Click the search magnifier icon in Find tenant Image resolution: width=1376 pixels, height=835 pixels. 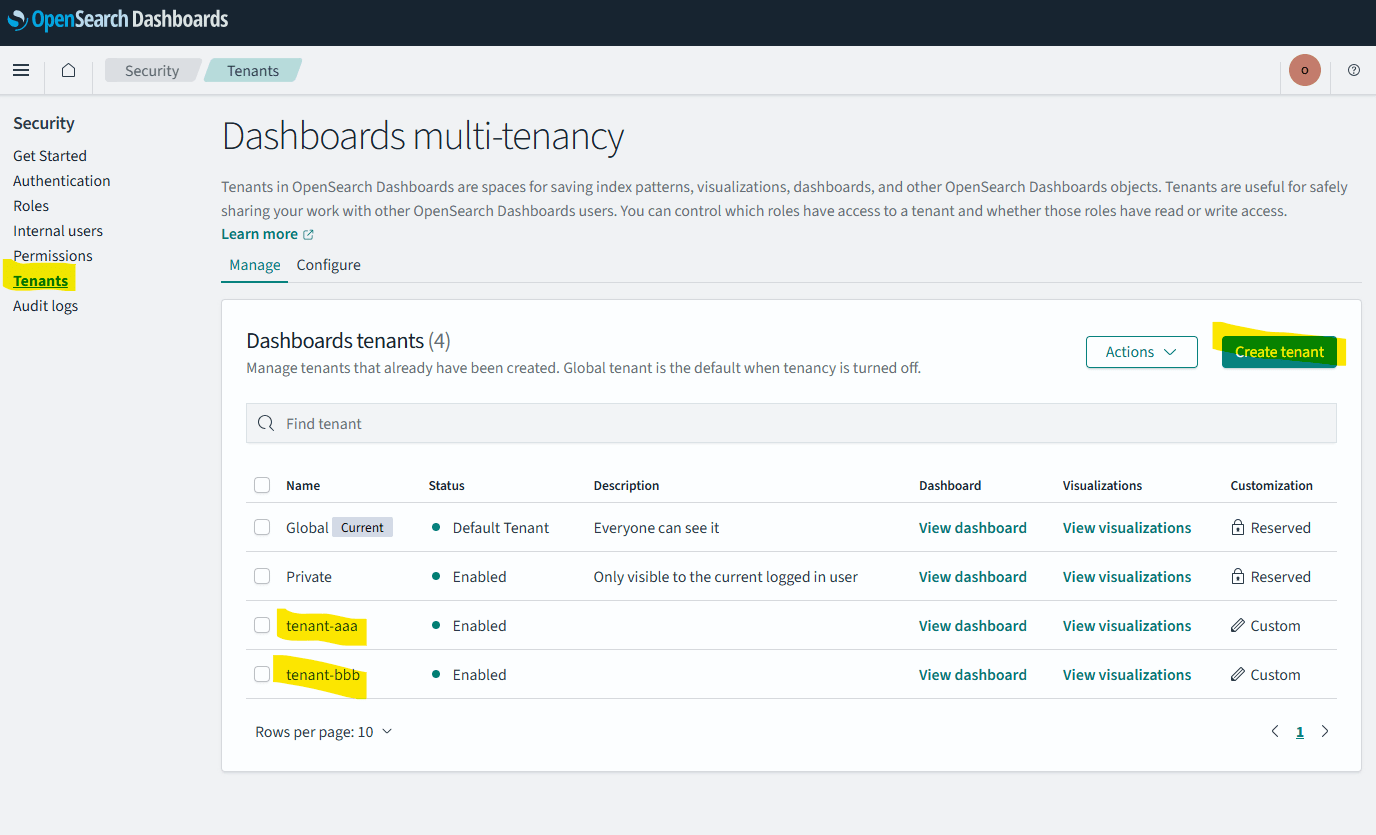point(265,423)
